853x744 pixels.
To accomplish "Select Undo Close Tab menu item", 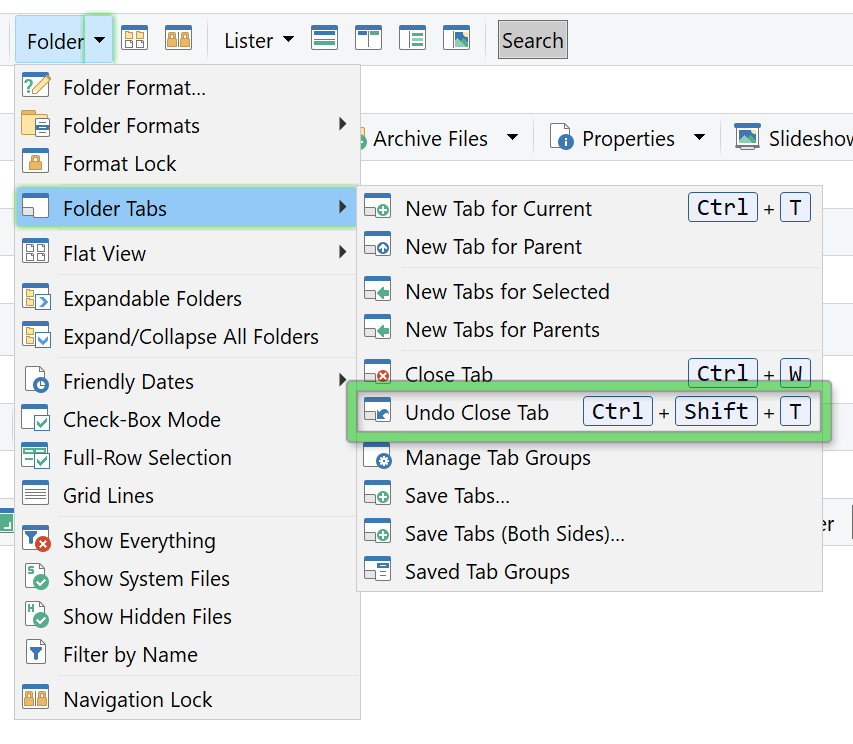I will click(476, 412).
